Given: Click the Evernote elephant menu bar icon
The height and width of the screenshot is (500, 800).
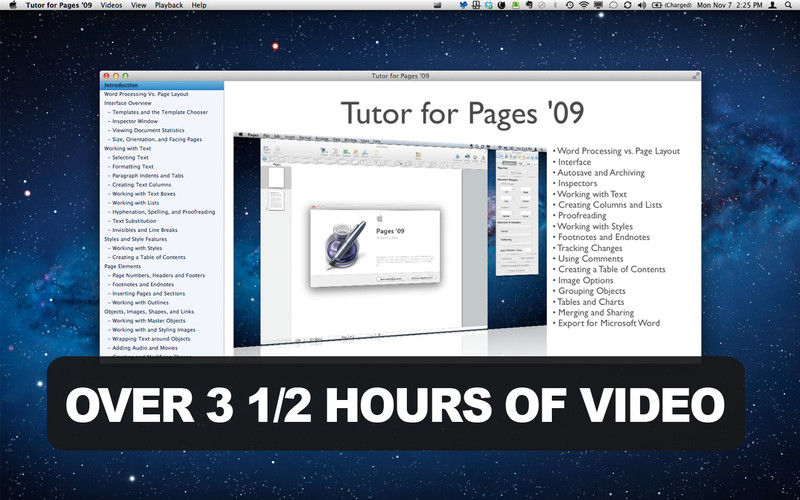Looking at the screenshot, I should tap(529, 5).
